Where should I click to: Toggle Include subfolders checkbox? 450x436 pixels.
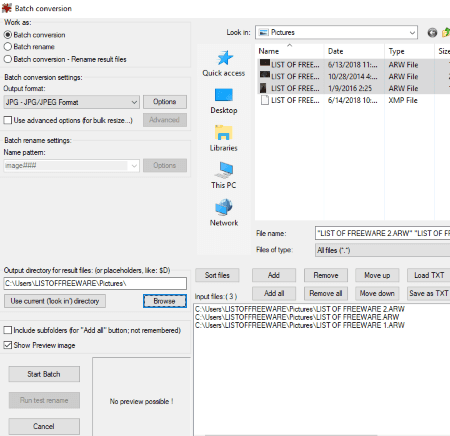pos(8,330)
